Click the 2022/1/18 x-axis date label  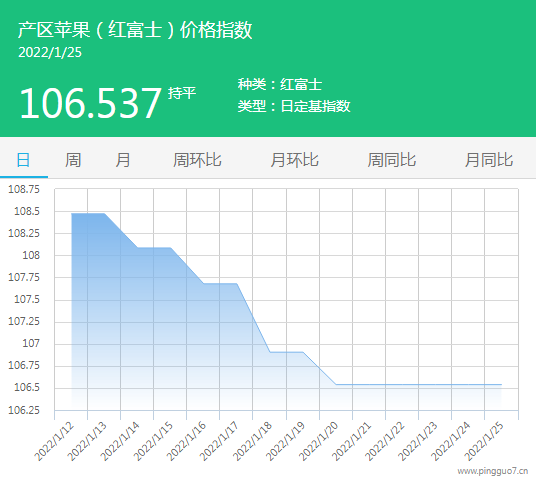coord(252,441)
